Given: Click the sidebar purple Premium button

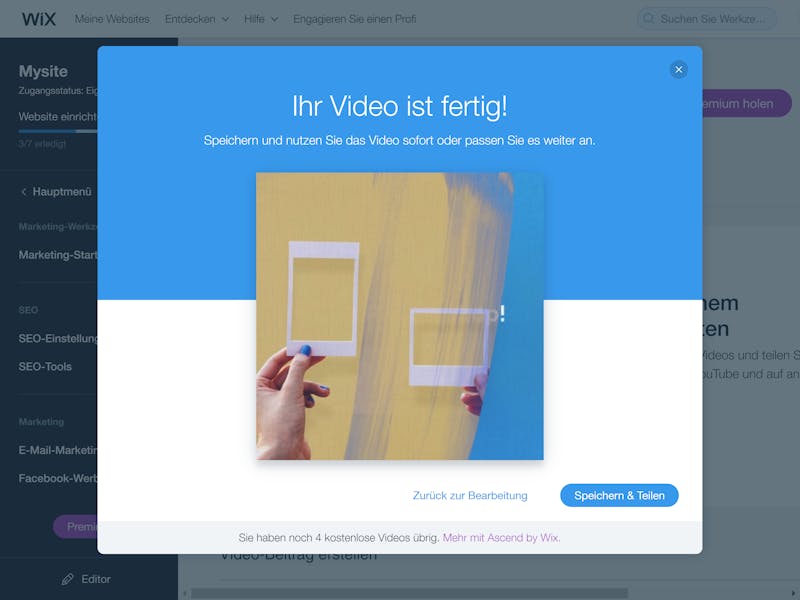Looking at the screenshot, I should pos(76,526).
